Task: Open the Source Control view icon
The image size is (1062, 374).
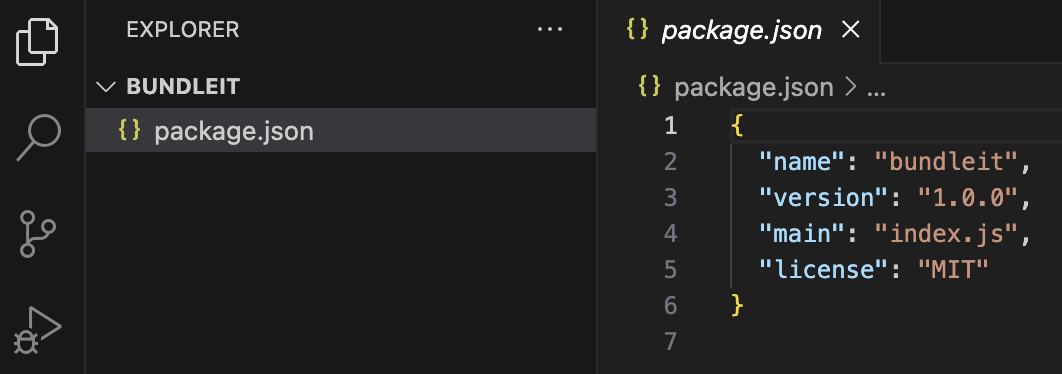Action: coord(38,234)
